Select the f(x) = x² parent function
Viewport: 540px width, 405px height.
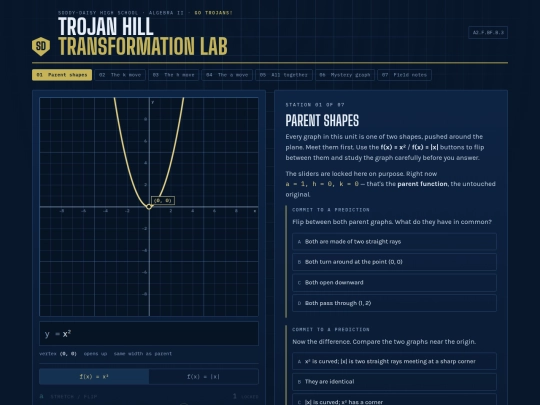(94, 376)
